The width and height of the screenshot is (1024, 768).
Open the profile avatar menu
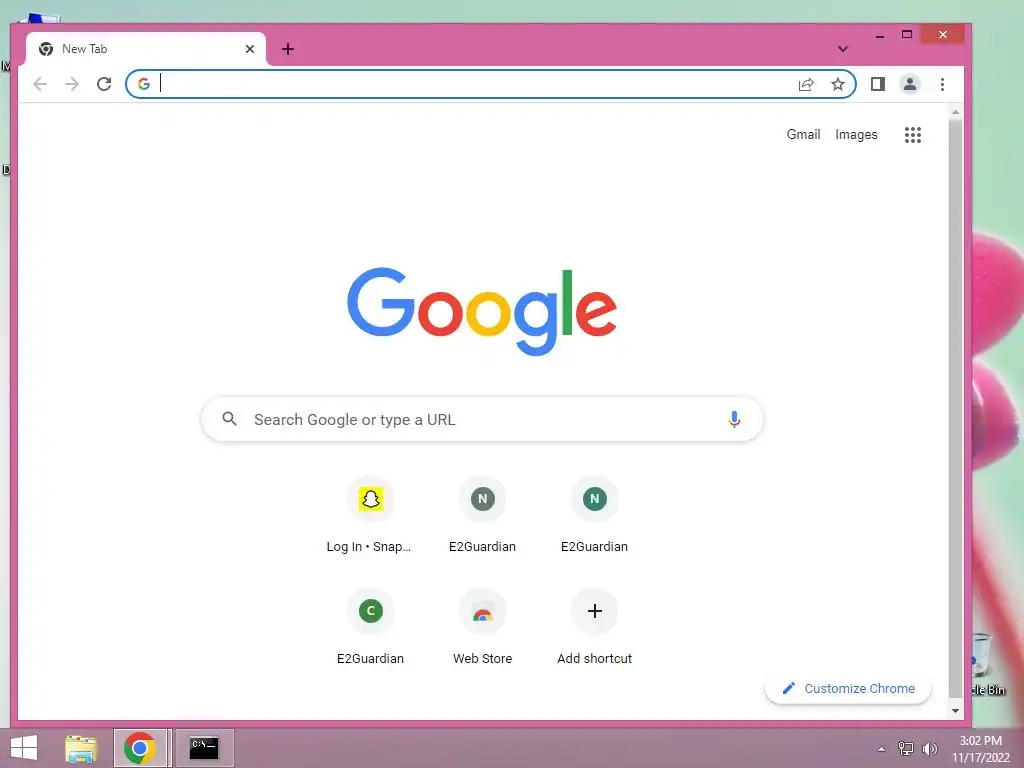(x=910, y=84)
